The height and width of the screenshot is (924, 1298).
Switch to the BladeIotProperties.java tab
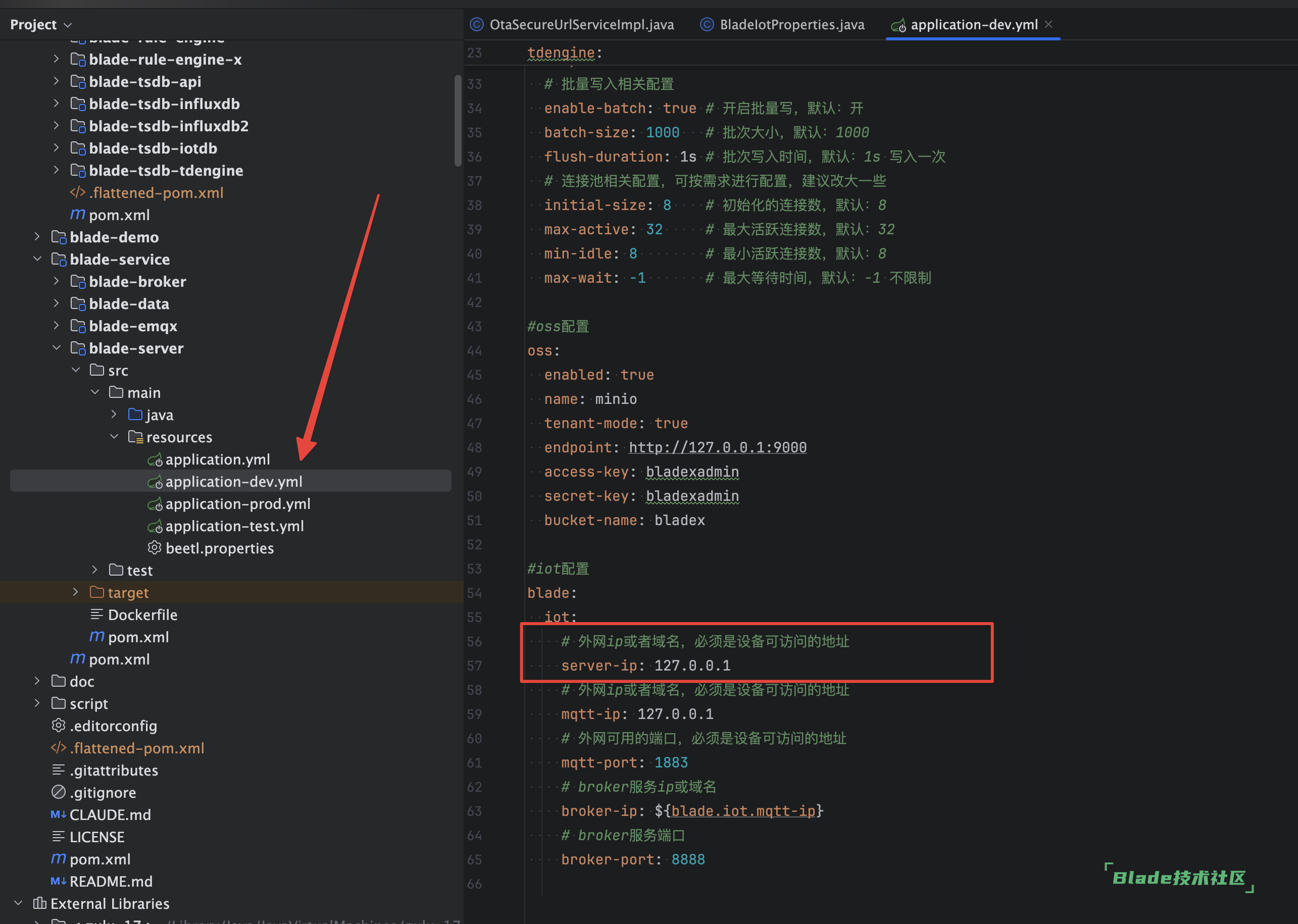[791, 24]
